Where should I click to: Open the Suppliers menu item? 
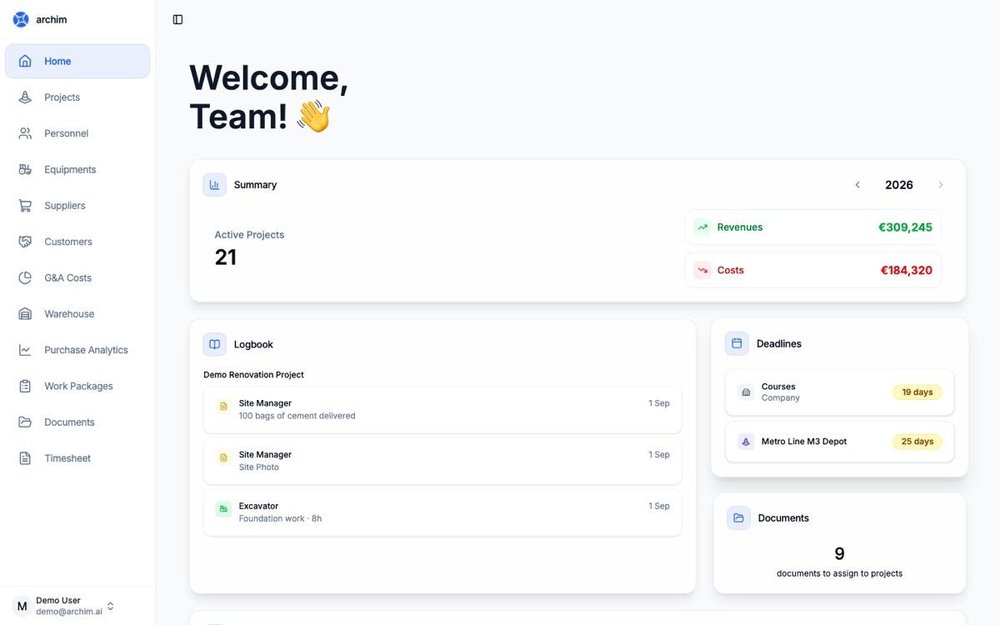tap(77, 205)
